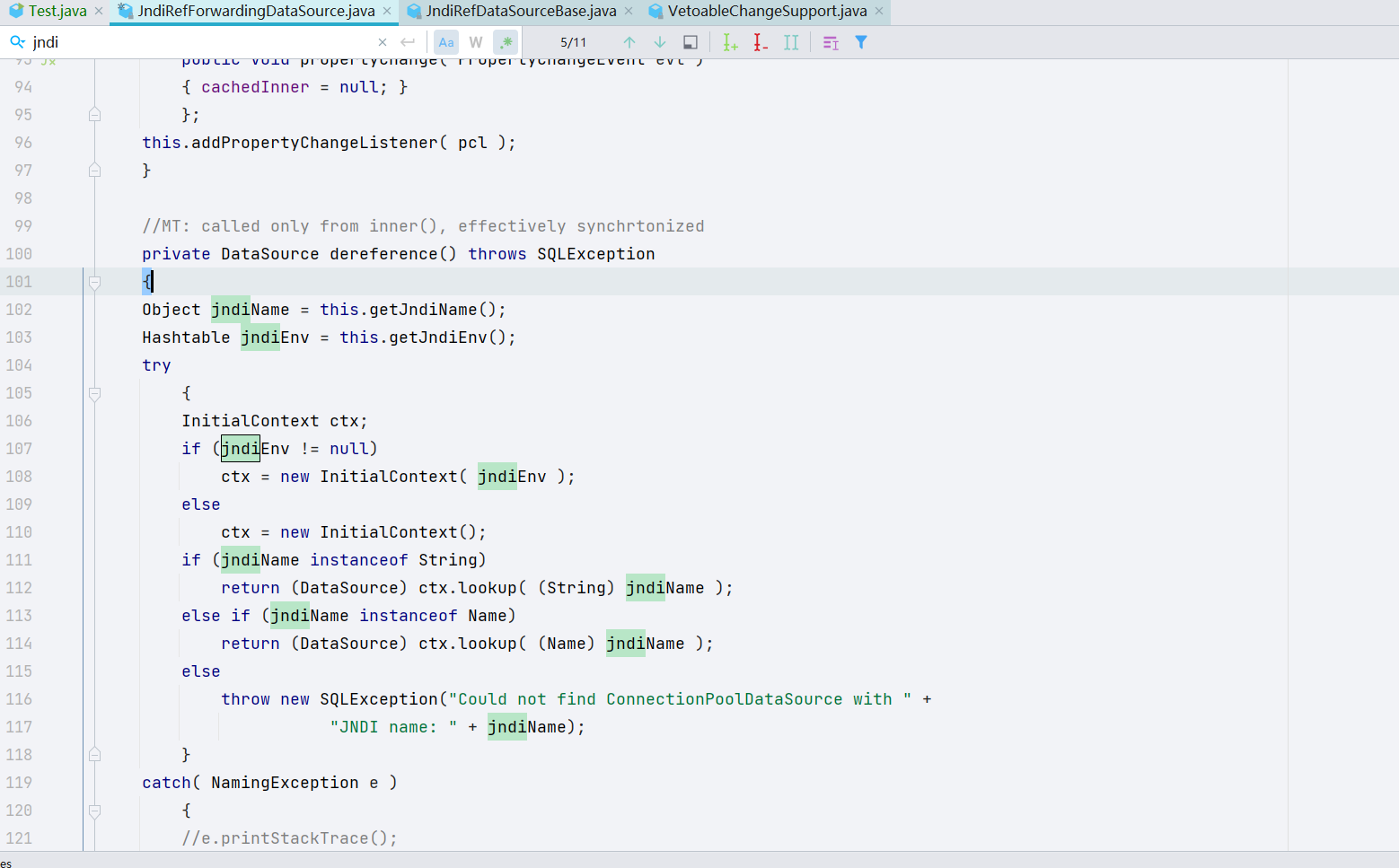The height and width of the screenshot is (868, 1399).
Task: Toggle Regex search option
Action: point(506,42)
